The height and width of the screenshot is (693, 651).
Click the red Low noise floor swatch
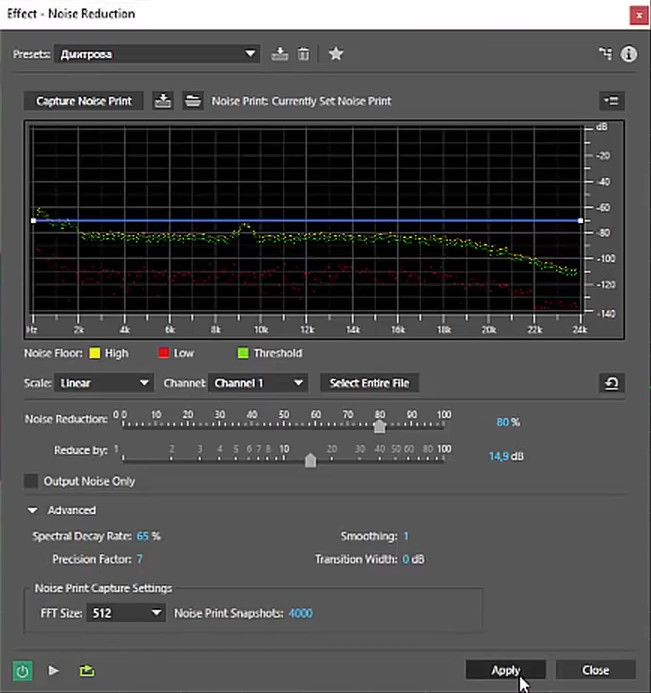click(164, 353)
